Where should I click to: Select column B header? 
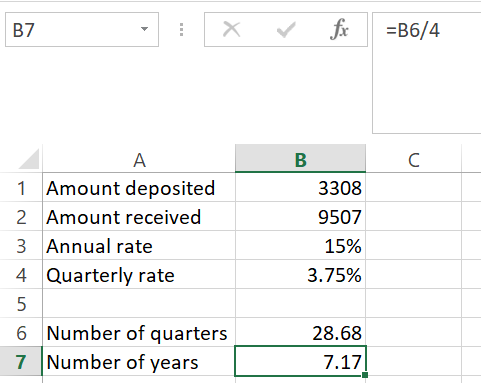300,159
